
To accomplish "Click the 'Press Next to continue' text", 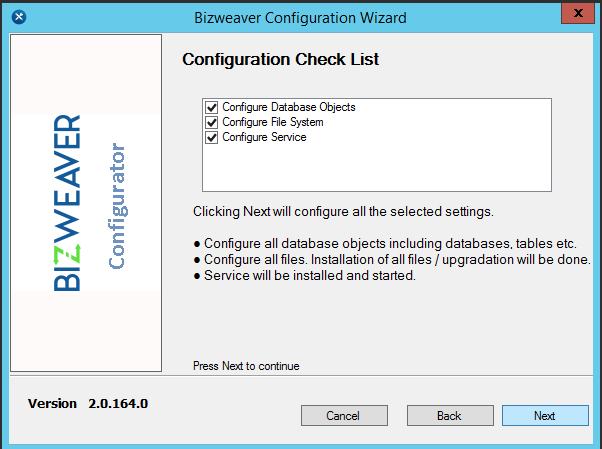I will [246, 366].
